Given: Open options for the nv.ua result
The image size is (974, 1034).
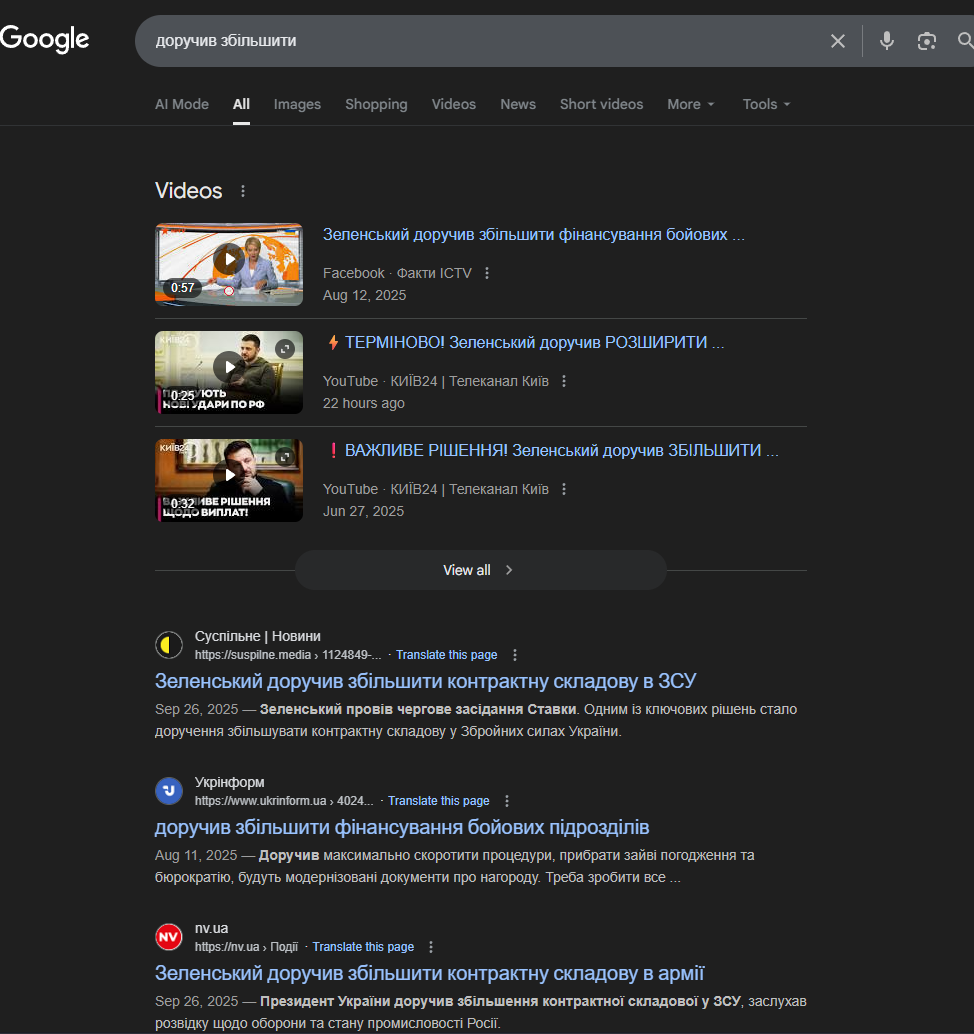Looking at the screenshot, I should tap(431, 947).
